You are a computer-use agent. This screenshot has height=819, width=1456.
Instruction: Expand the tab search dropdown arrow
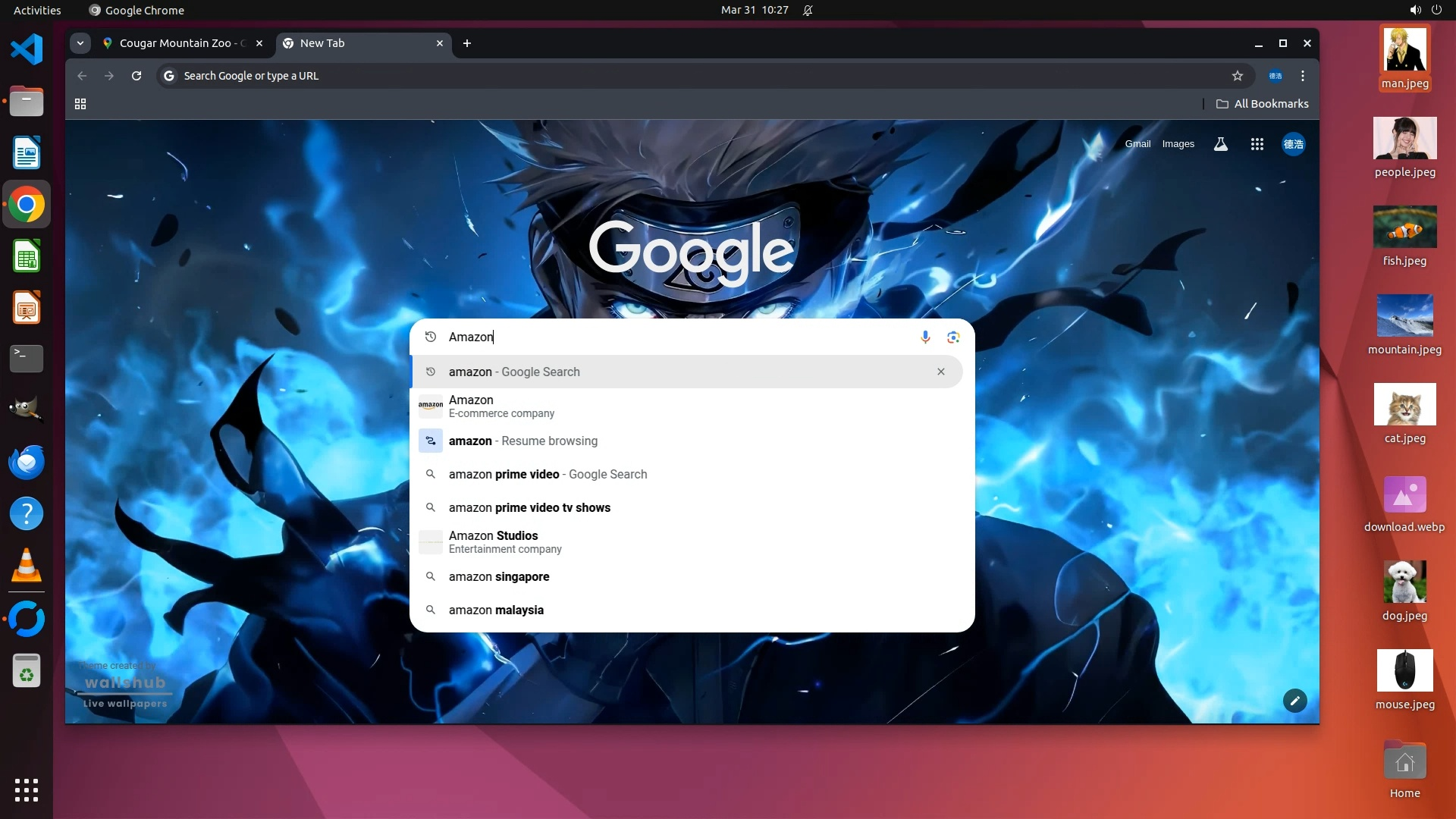click(80, 43)
